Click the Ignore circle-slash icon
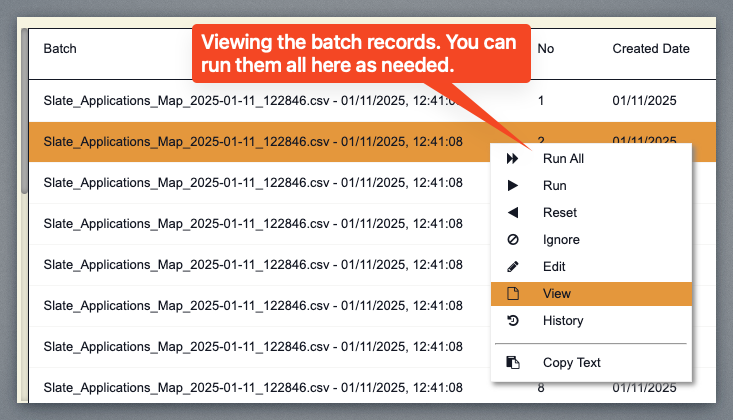Screen dimensions: 733x420 coord(513,239)
